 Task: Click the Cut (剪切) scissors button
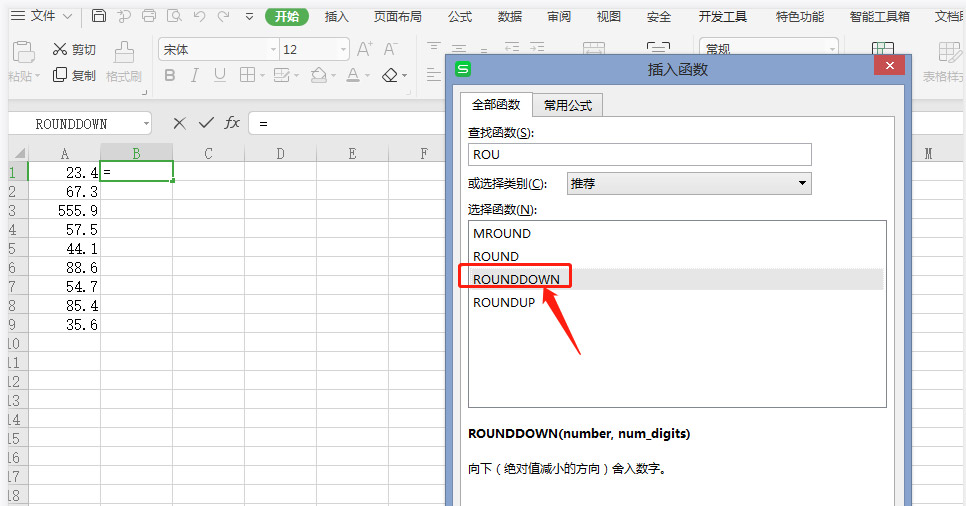74,49
